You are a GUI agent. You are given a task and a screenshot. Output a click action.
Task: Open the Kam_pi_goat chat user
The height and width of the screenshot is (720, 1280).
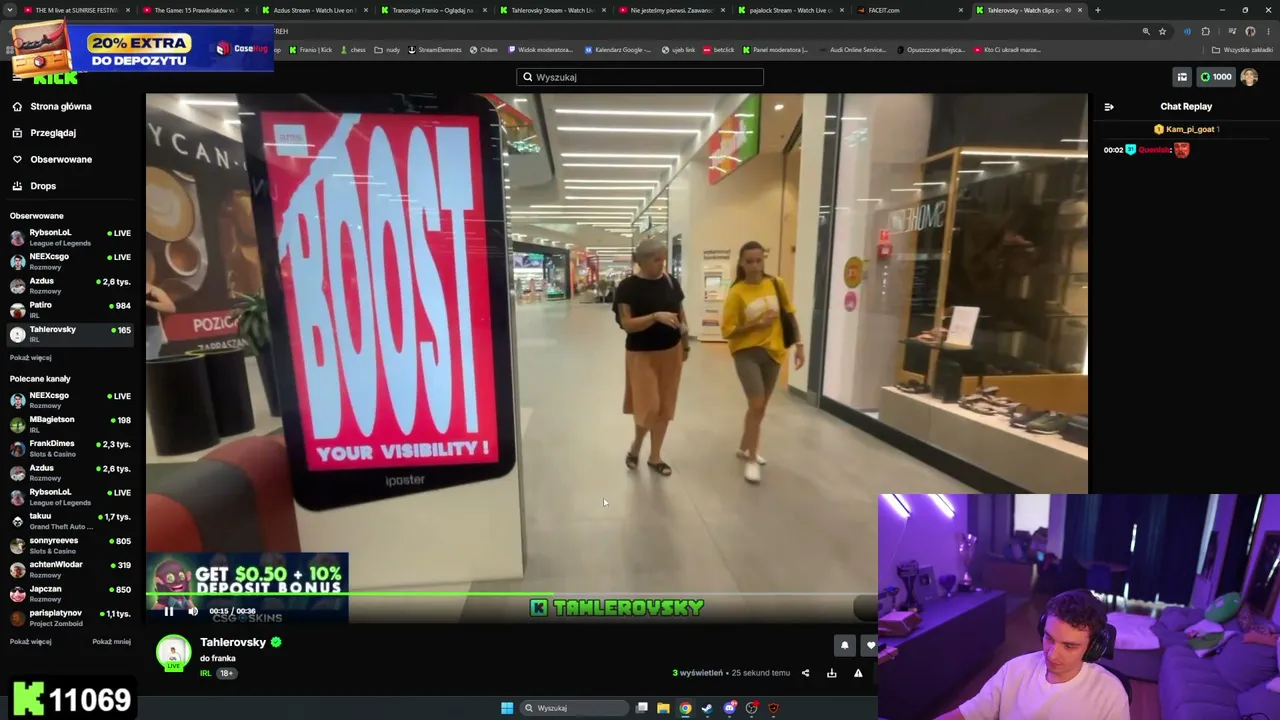pyautogui.click(x=1189, y=129)
